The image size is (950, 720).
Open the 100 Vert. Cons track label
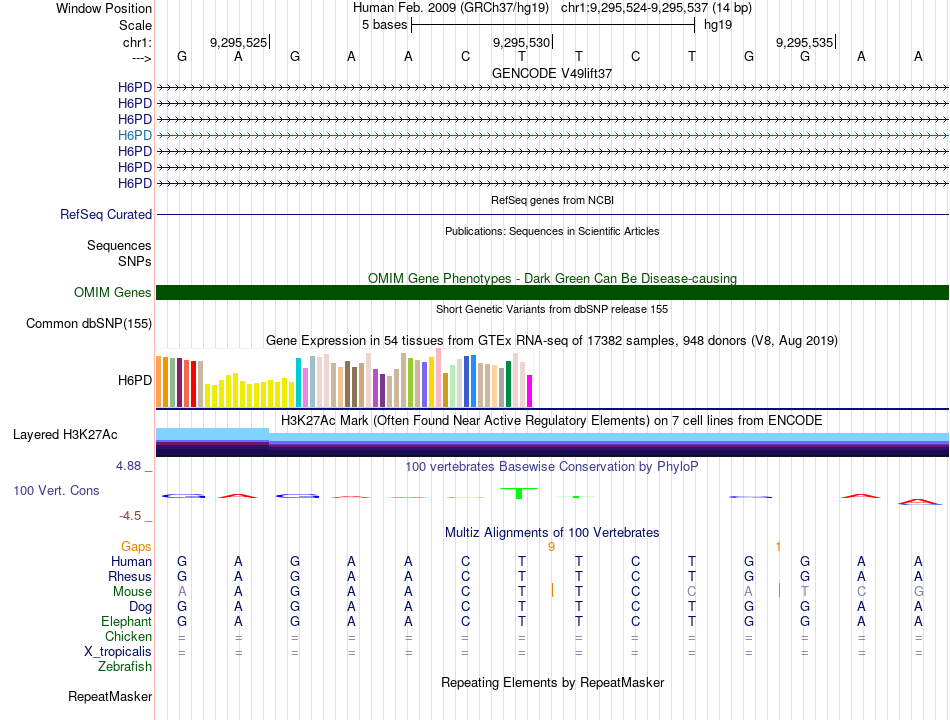(56, 490)
